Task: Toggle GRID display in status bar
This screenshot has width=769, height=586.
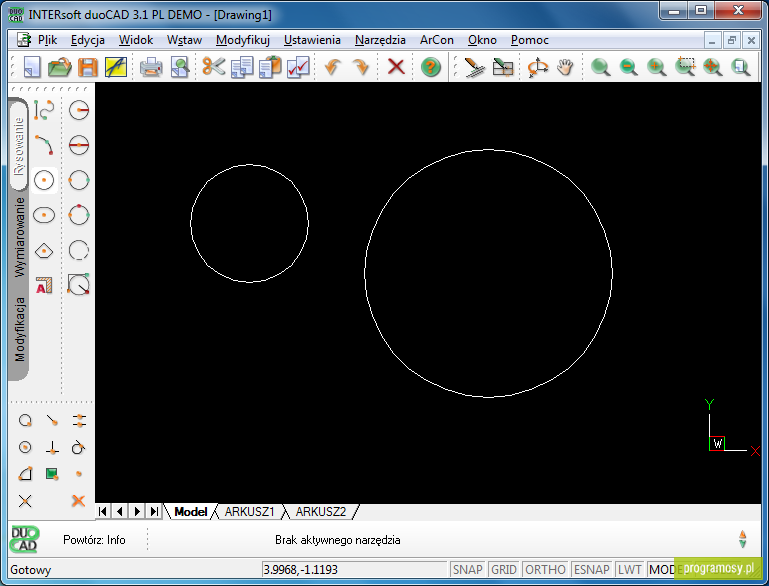Action: pos(504,569)
